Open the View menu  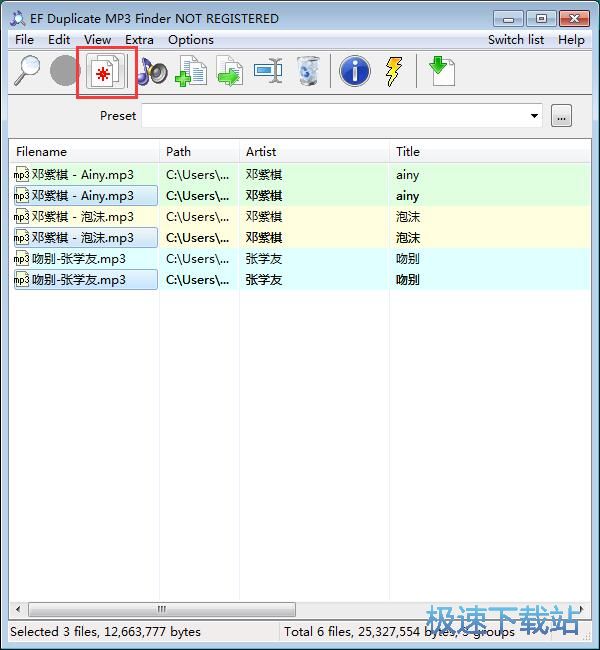[x=97, y=40]
